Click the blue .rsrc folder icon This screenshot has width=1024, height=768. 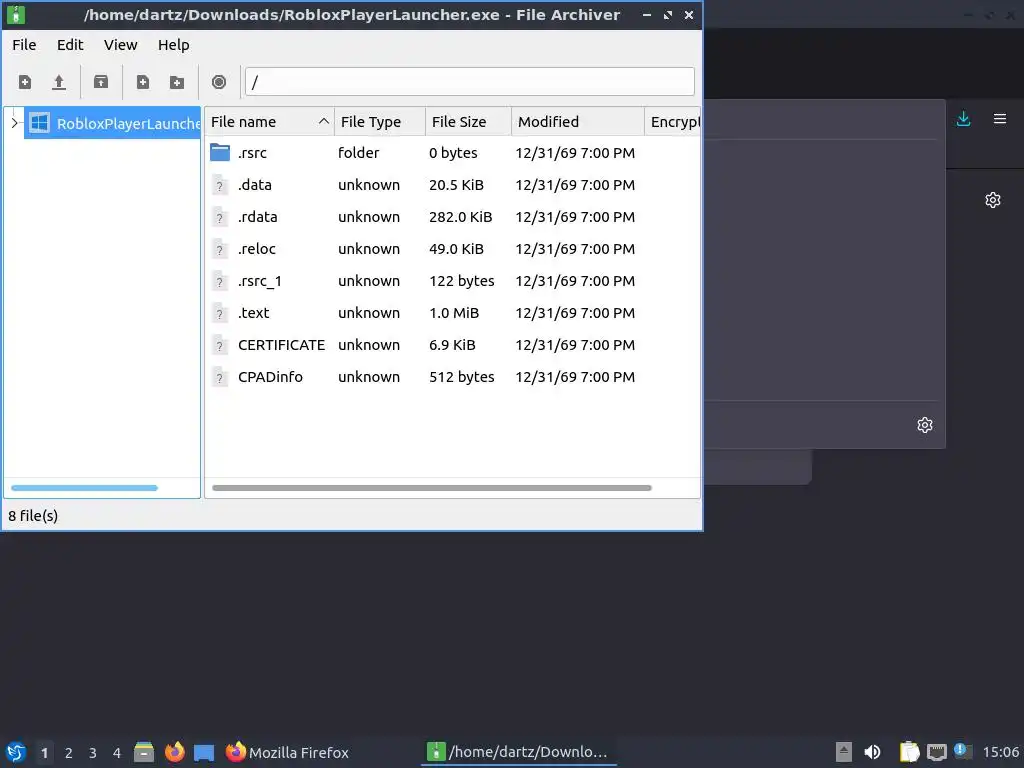click(x=220, y=153)
